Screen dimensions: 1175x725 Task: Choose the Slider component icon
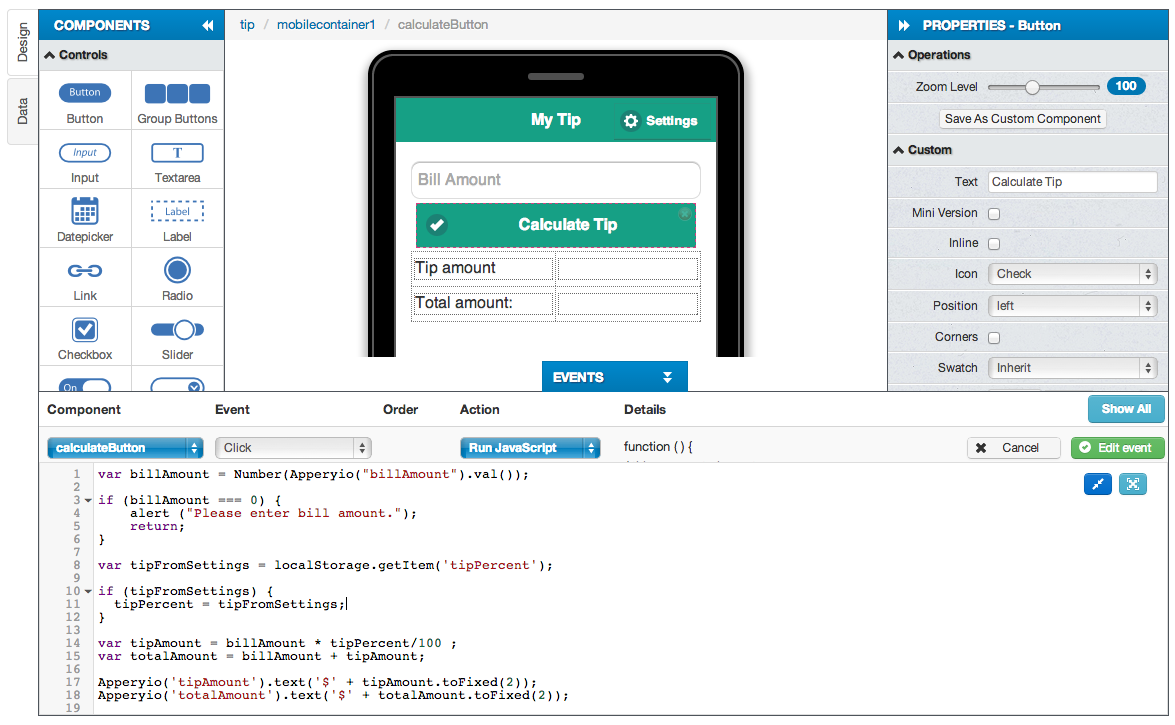coord(177,329)
